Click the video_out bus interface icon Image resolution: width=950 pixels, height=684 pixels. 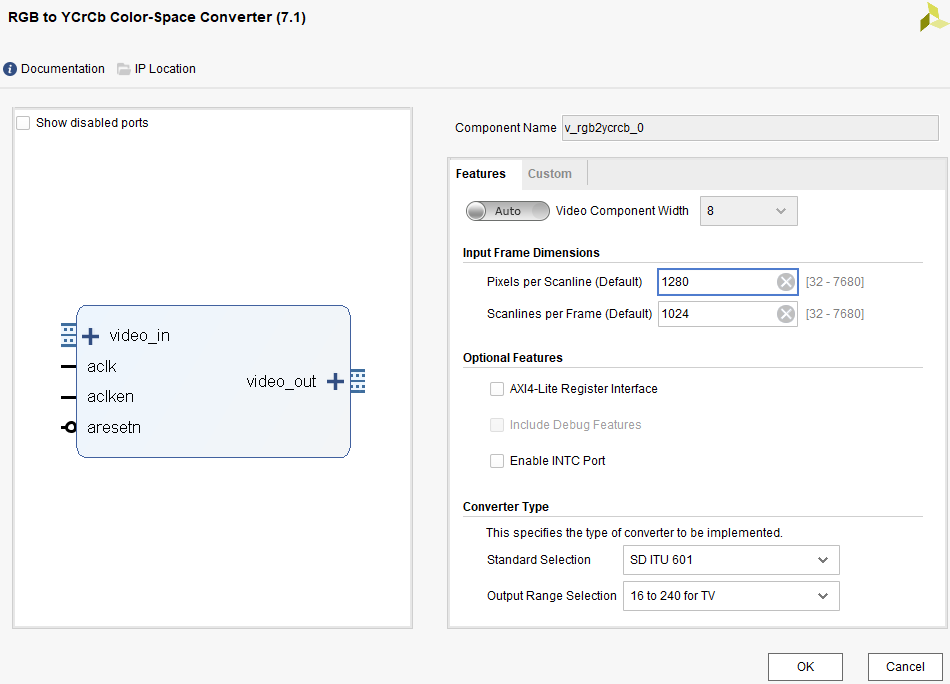pos(357,381)
